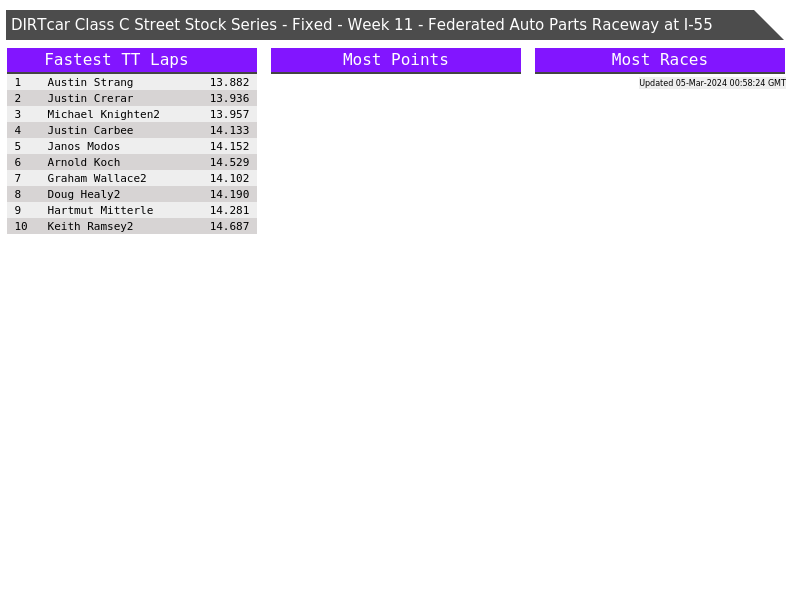The width and height of the screenshot is (800, 600).
Task: Click the 14.529 lap time
Action: click(229, 163)
